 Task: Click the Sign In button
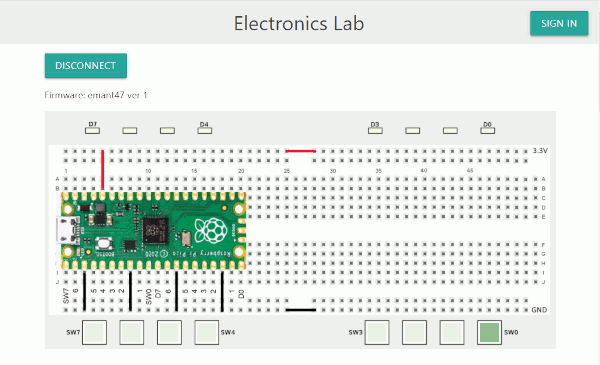(x=559, y=23)
